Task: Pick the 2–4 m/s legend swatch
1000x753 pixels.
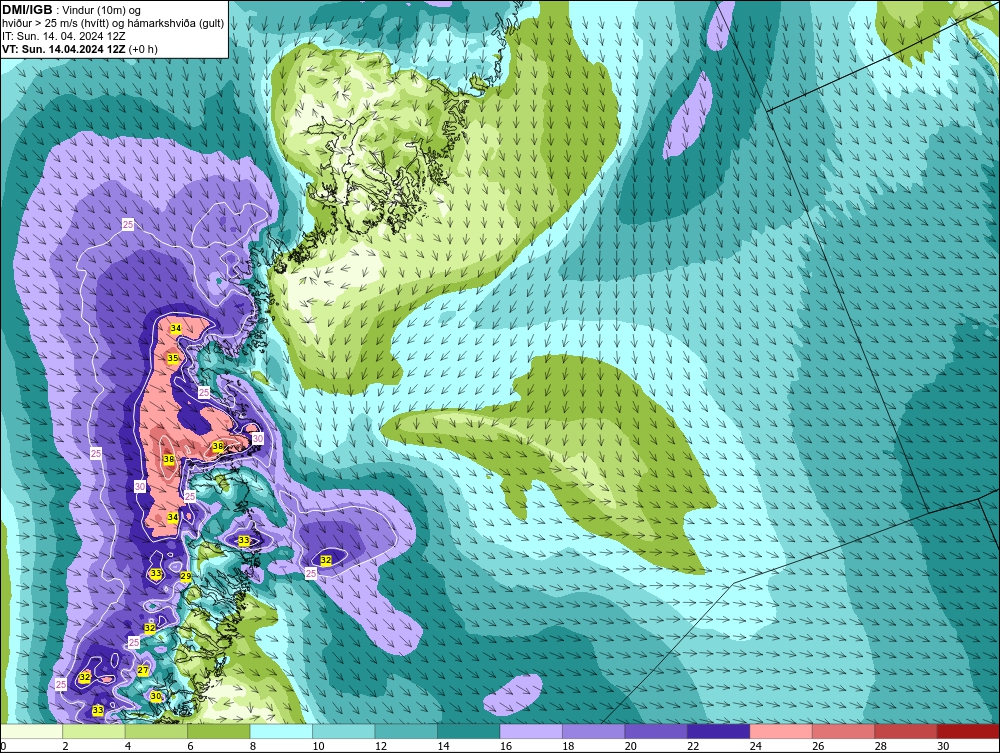Action: [94, 731]
